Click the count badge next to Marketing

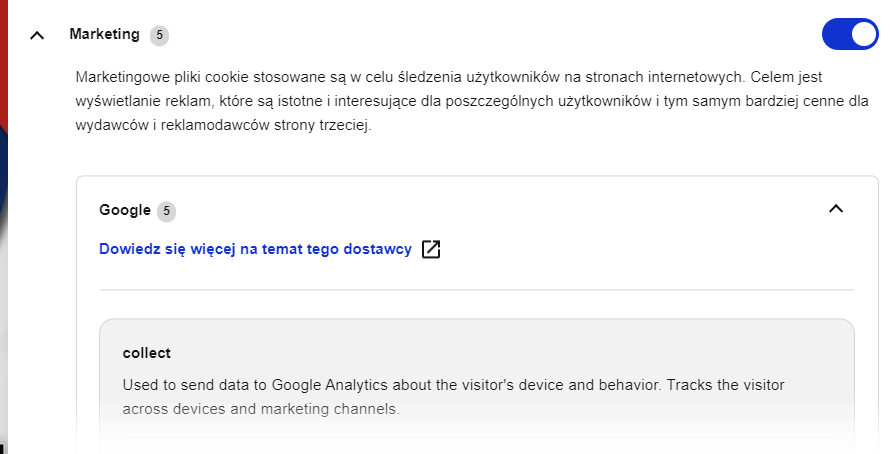click(x=159, y=35)
